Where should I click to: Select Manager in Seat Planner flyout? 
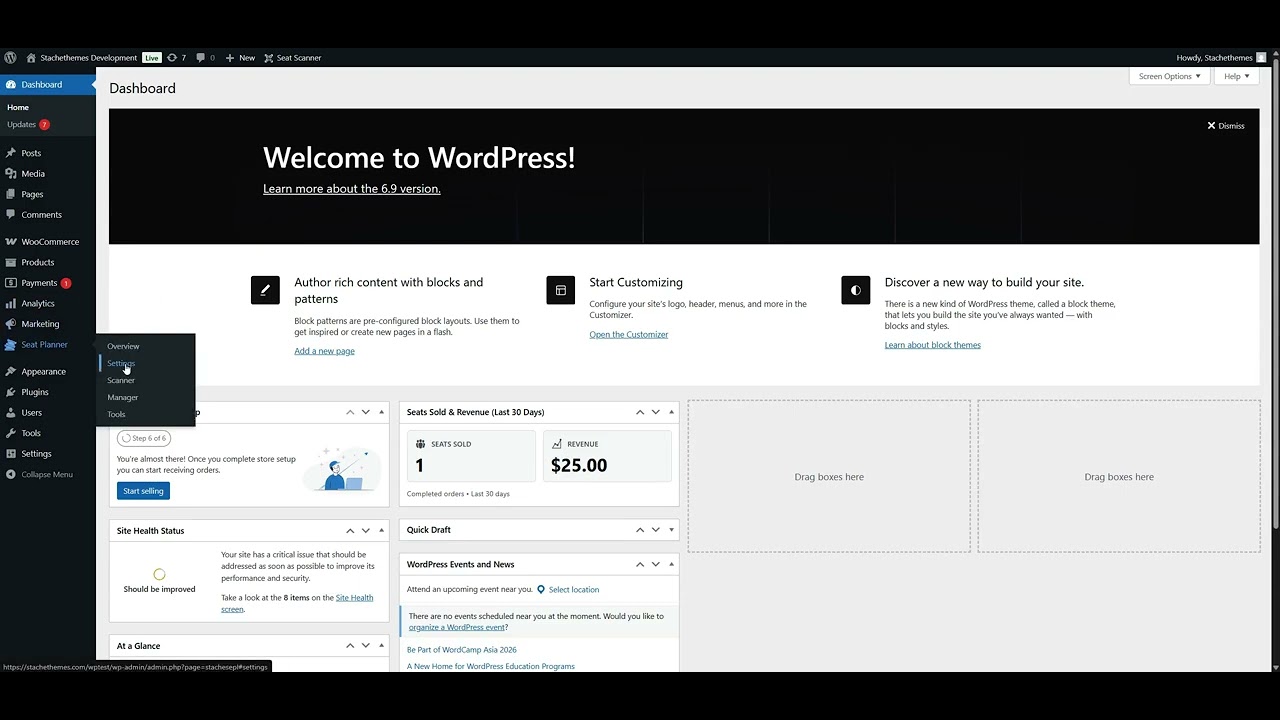click(x=123, y=397)
